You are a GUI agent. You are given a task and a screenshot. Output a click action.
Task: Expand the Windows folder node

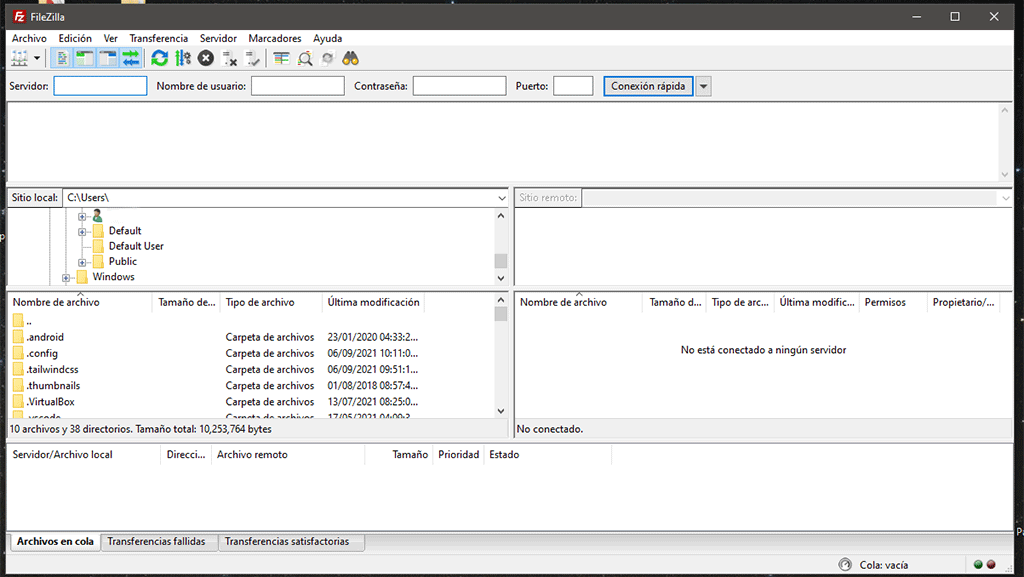tap(66, 278)
